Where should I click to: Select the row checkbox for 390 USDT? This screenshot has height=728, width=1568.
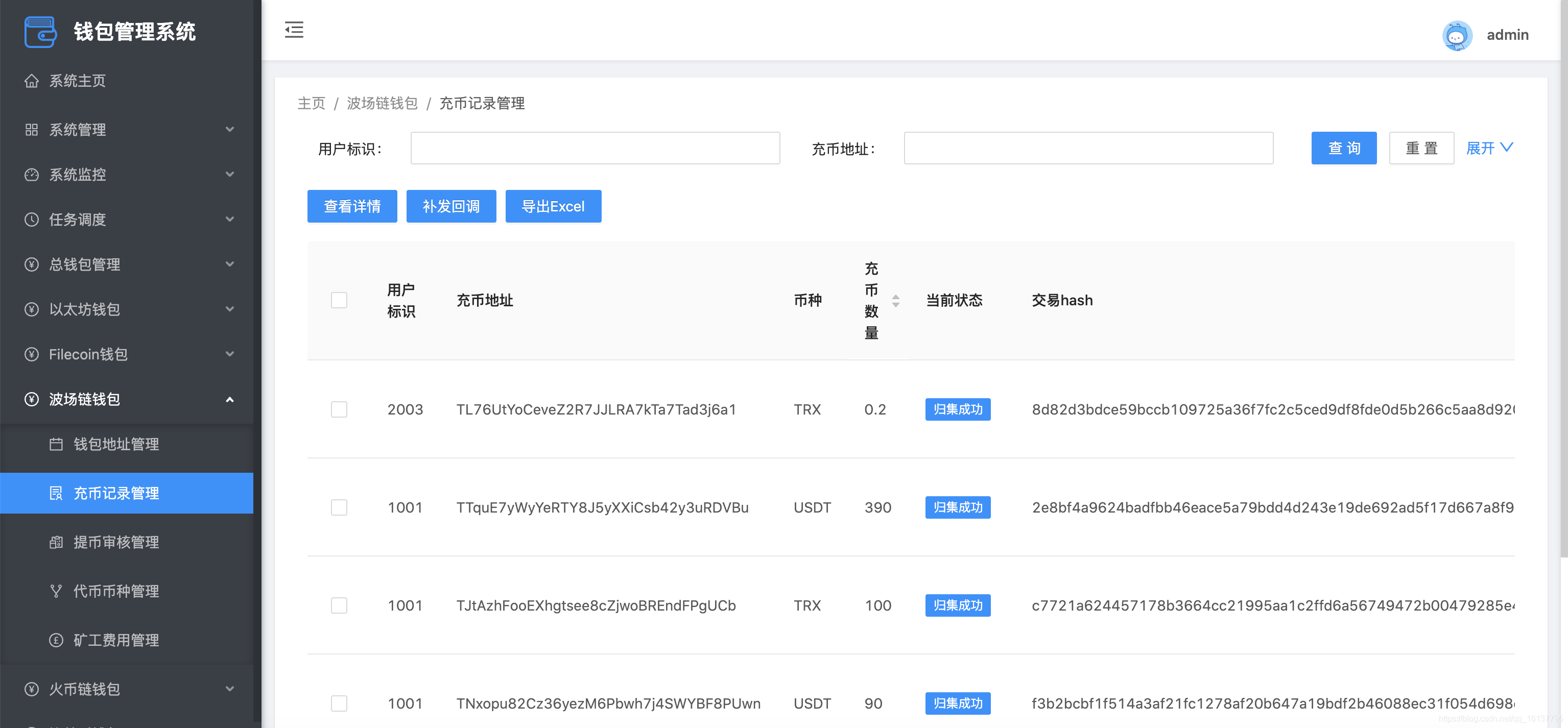[x=339, y=507]
